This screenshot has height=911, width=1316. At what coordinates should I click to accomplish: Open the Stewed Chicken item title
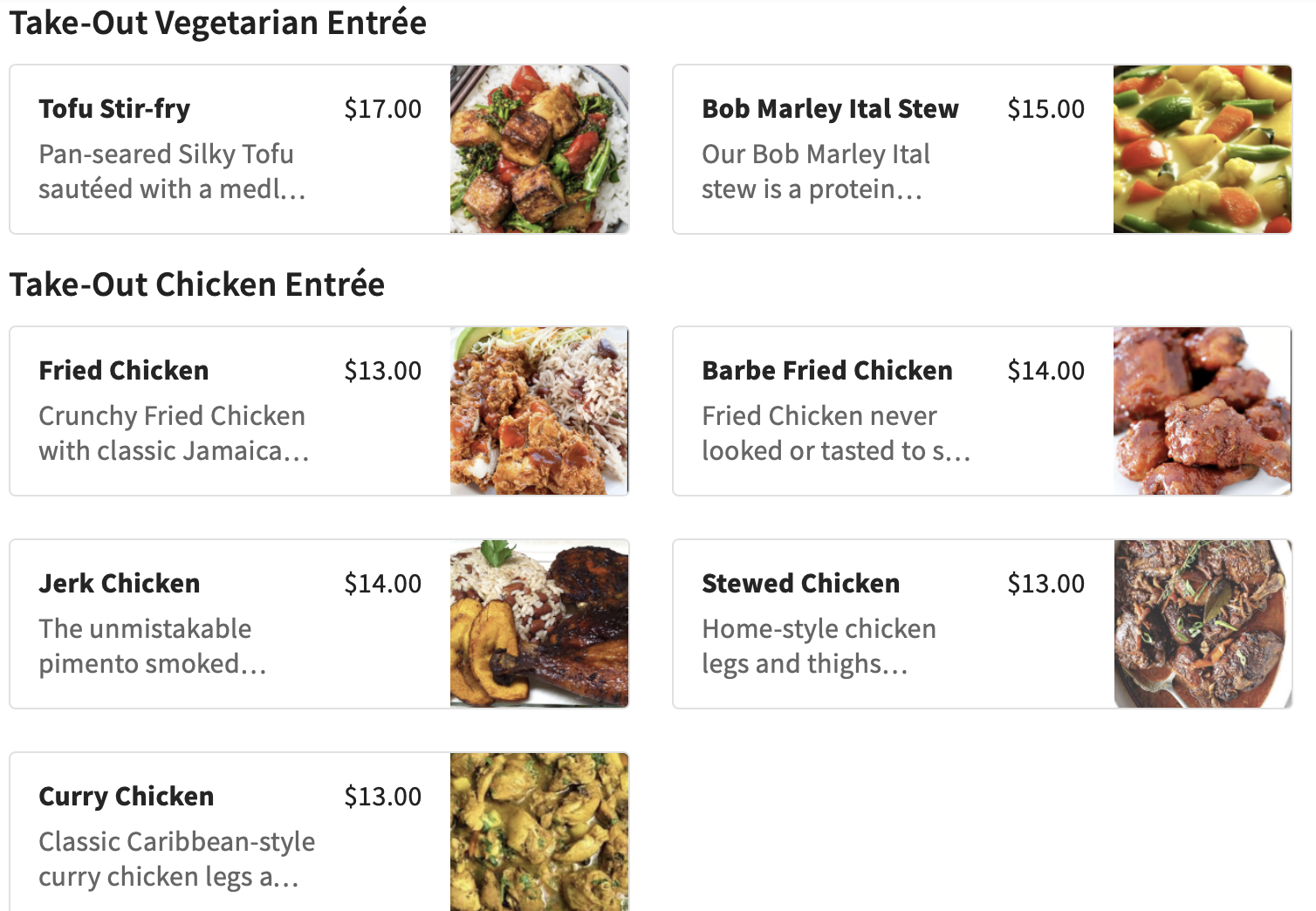[x=800, y=584]
